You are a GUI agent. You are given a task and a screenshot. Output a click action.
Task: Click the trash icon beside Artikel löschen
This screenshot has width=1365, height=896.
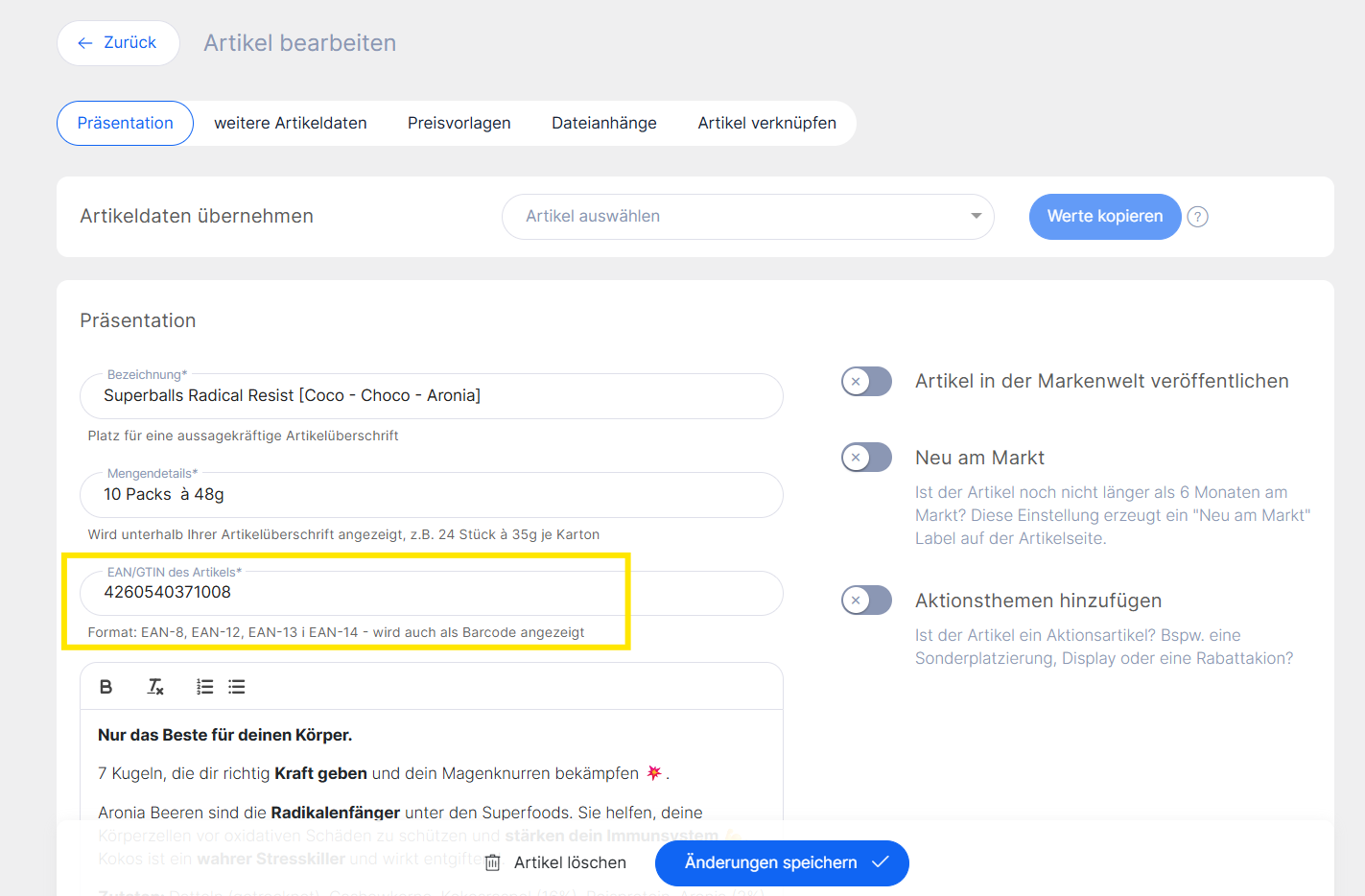(493, 863)
